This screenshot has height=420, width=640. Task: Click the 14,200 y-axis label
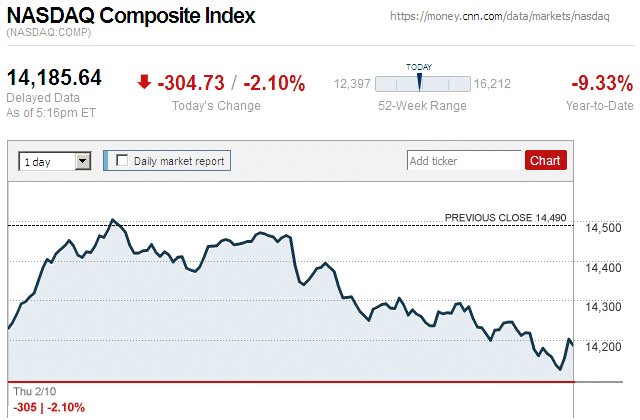coord(601,347)
